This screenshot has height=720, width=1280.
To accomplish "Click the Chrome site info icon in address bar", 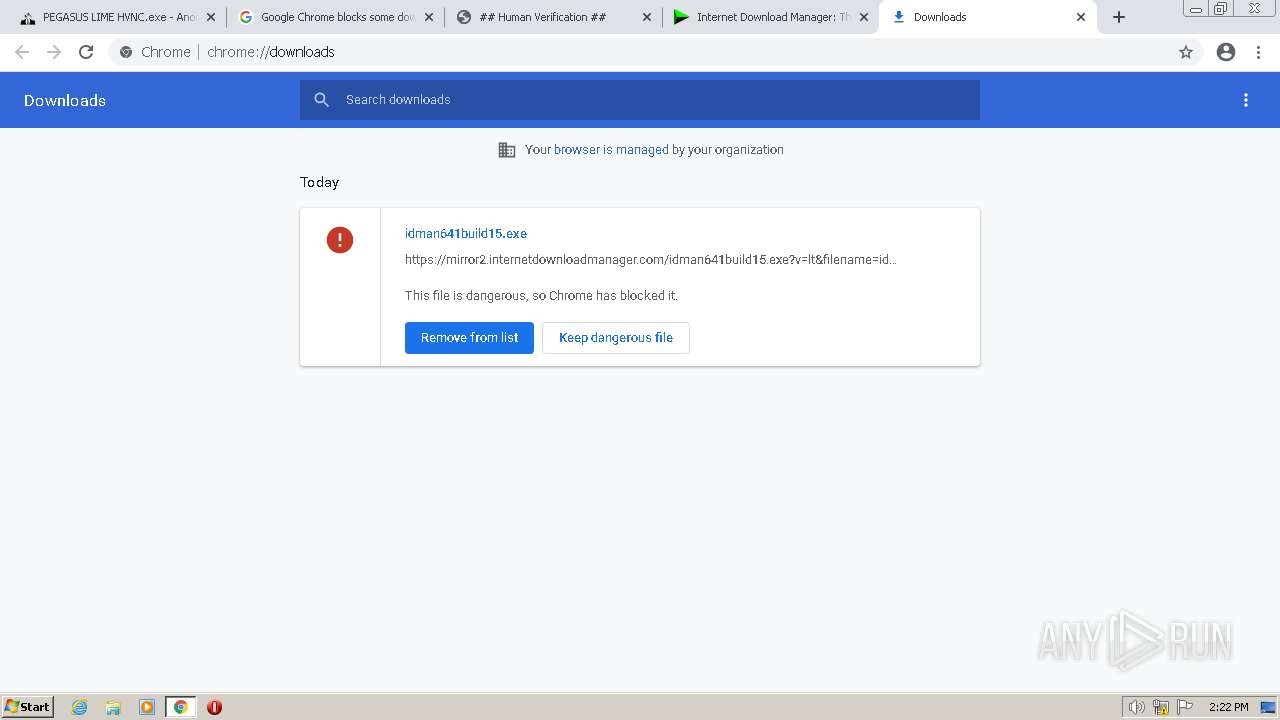I will tap(126, 52).
